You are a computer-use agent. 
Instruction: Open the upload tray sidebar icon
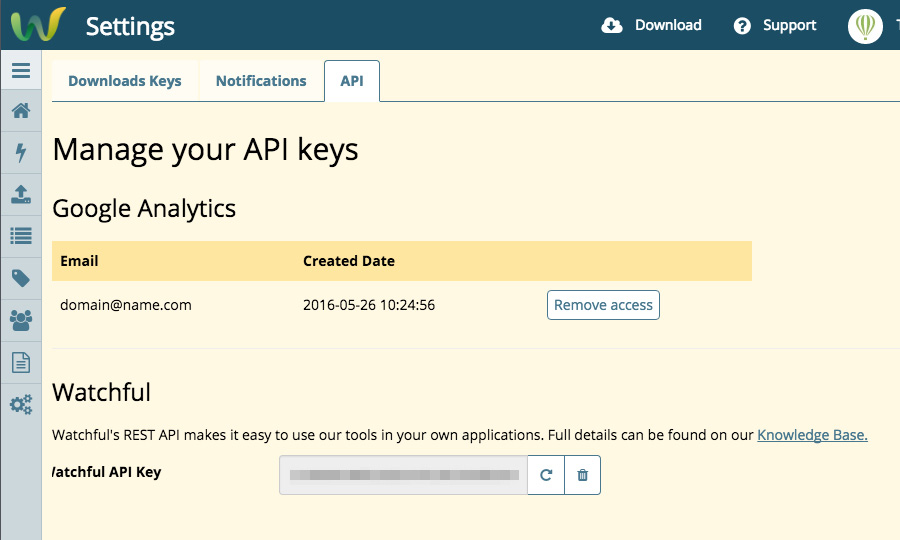click(x=21, y=195)
